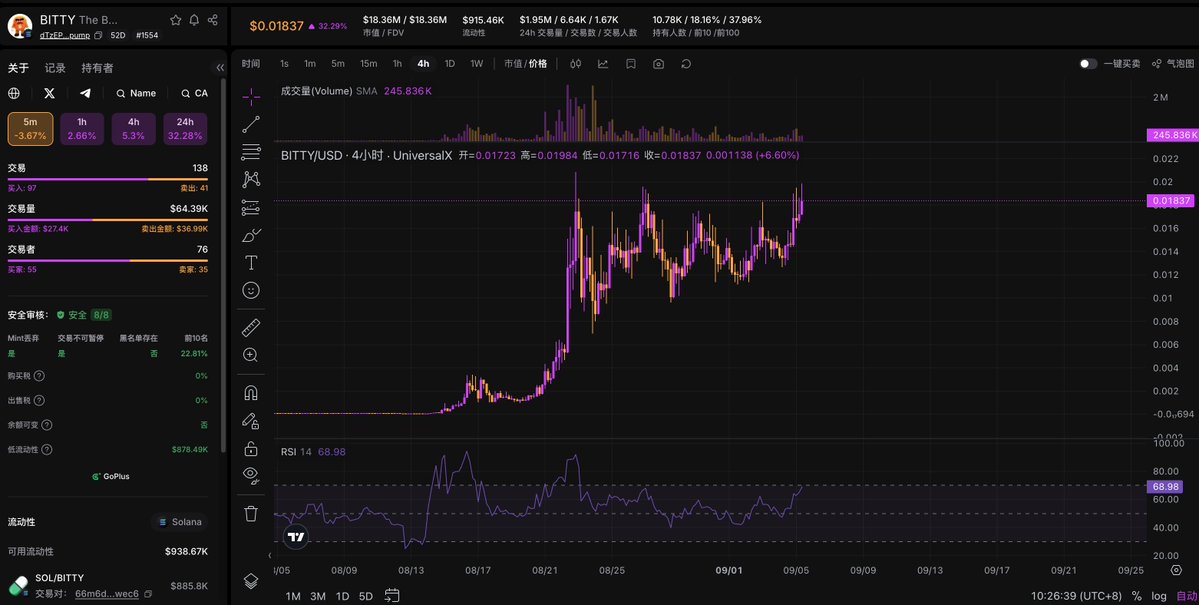Activate the zoom-in tool

251,355
